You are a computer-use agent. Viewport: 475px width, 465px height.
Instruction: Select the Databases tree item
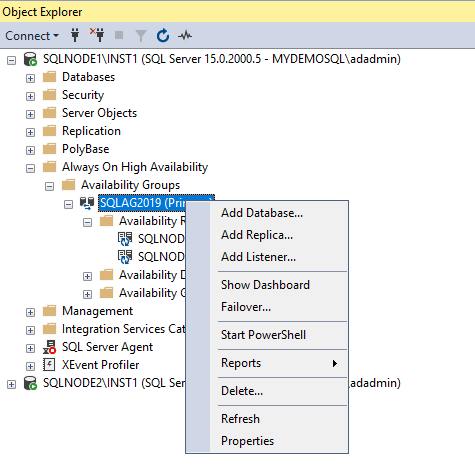[88, 77]
